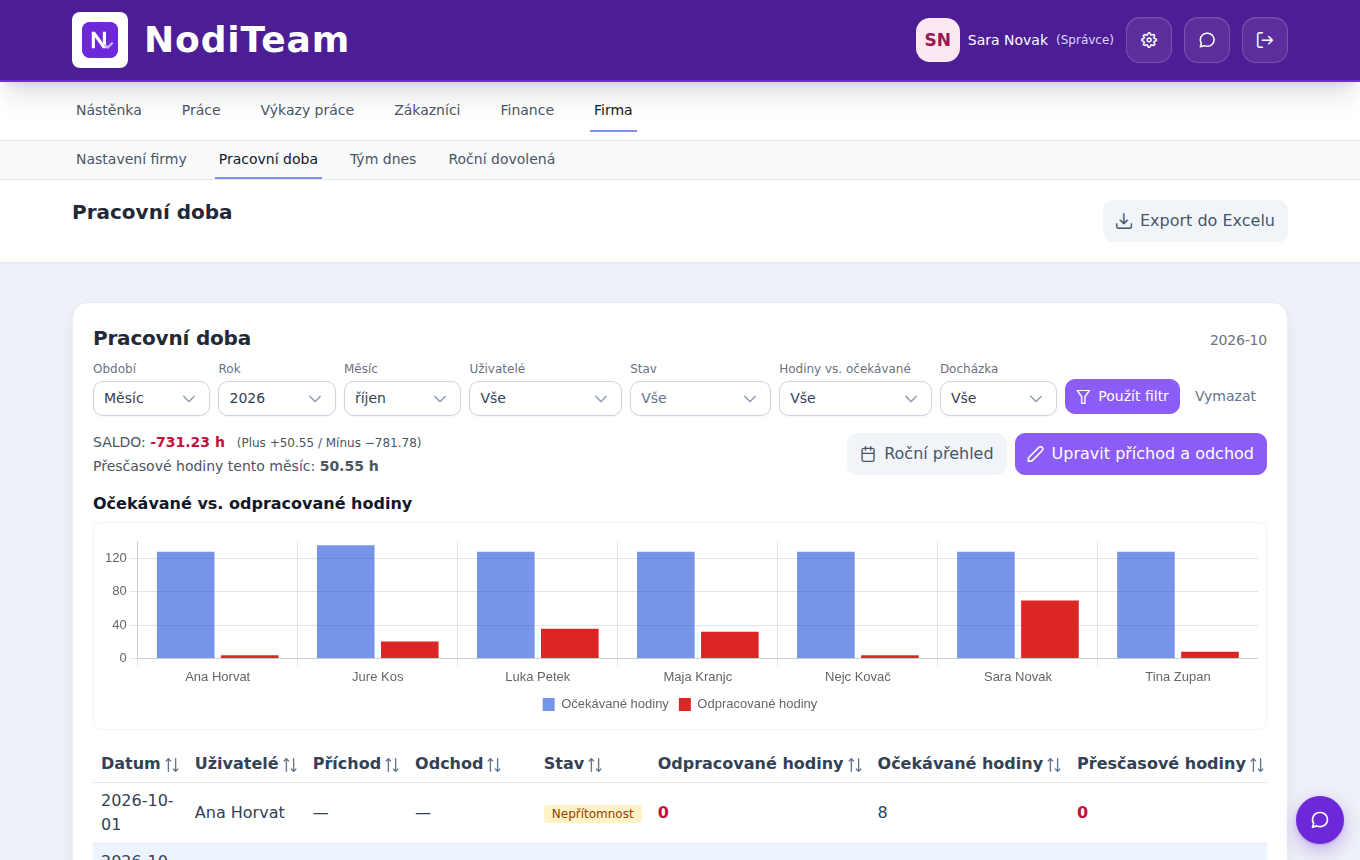The height and width of the screenshot is (860, 1360).
Task: Click Sara Novak's red worked-hours bar
Action: point(1050,629)
